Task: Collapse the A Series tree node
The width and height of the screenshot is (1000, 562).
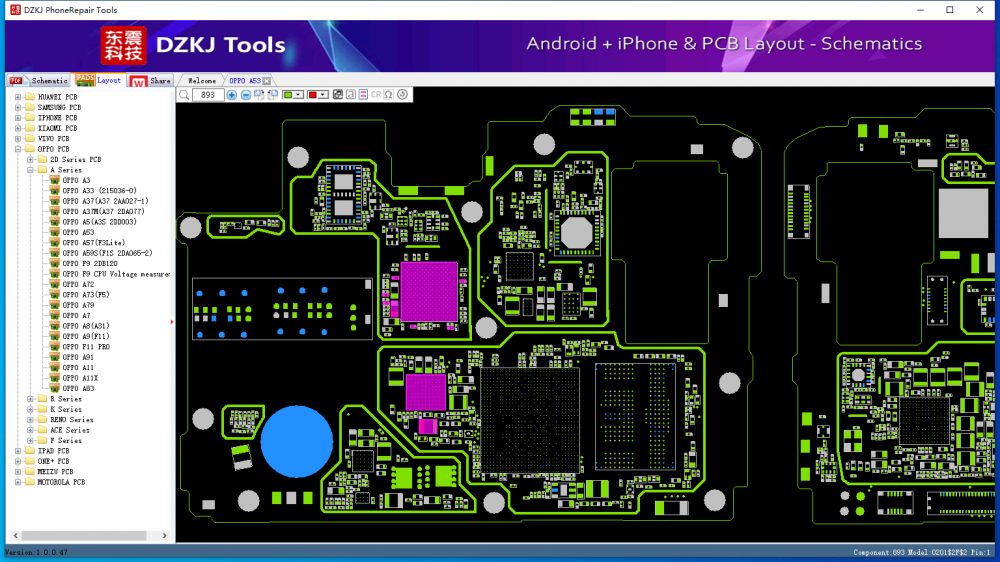Action: pos(31,170)
